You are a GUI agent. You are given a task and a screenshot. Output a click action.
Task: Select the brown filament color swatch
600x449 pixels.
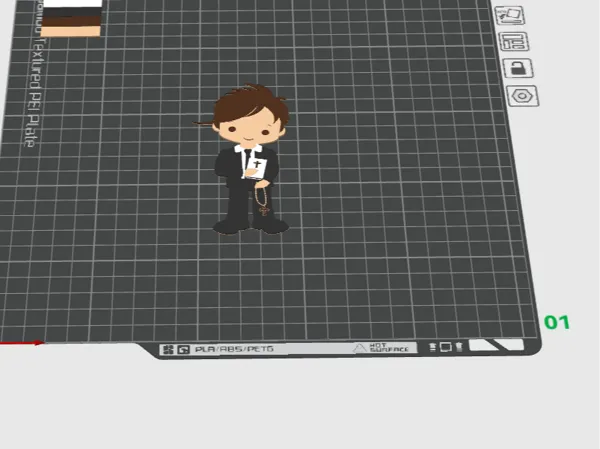click(x=72, y=22)
